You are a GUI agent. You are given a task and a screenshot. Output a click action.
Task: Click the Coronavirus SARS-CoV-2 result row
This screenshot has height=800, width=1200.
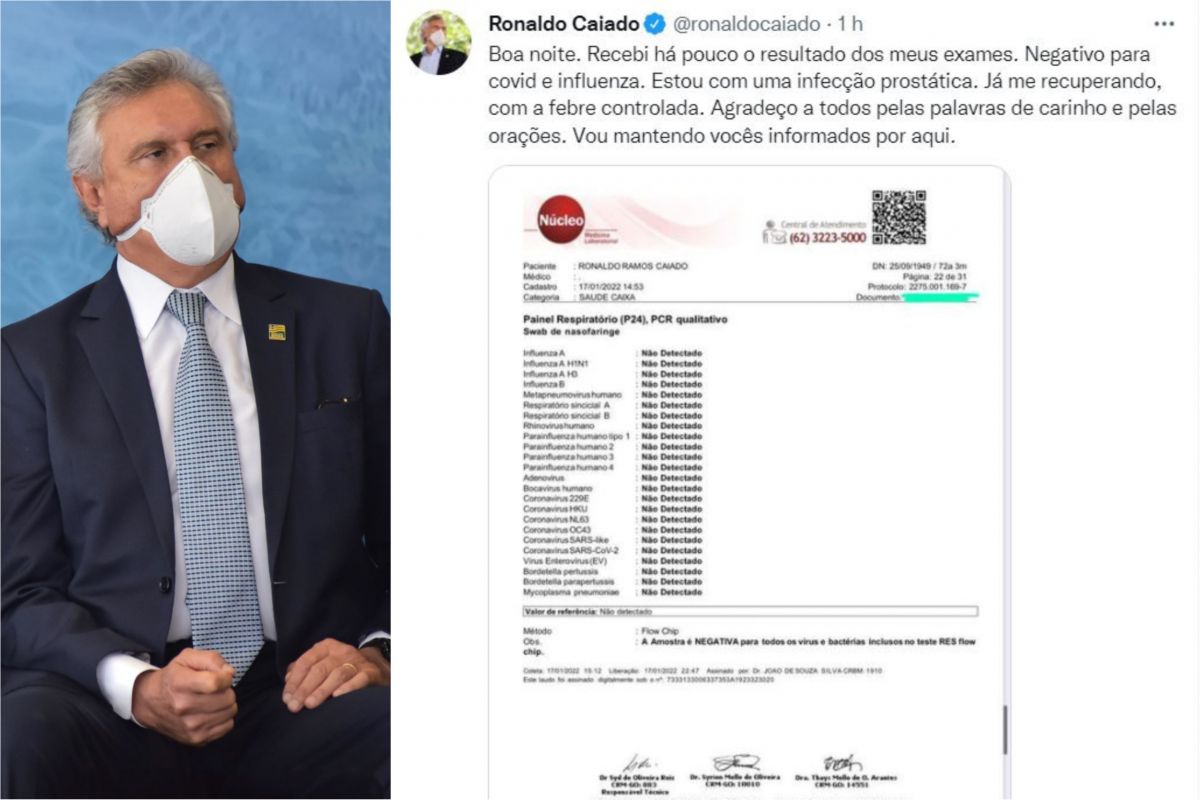pyautogui.click(x=613, y=550)
